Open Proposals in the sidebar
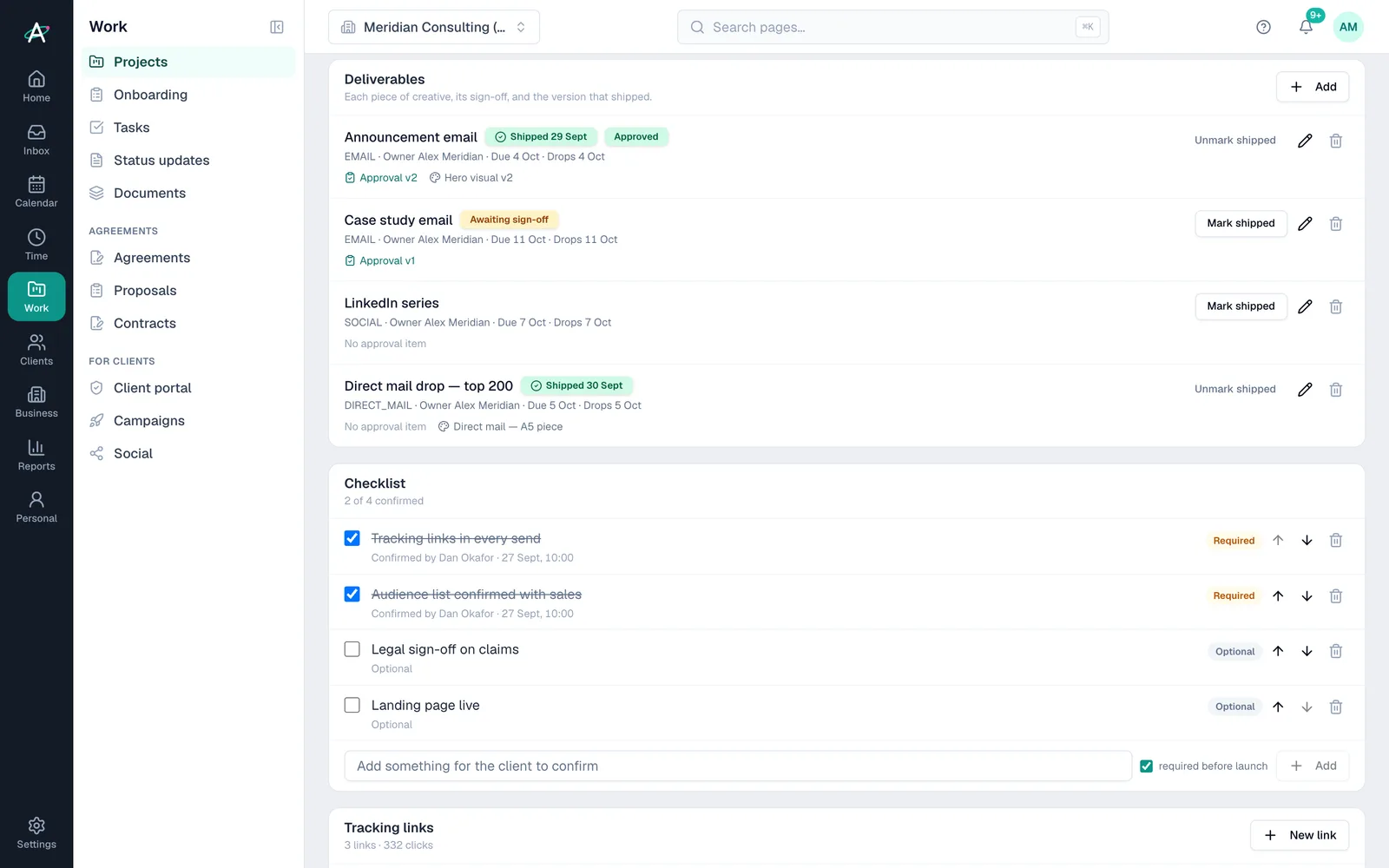 point(188,291)
